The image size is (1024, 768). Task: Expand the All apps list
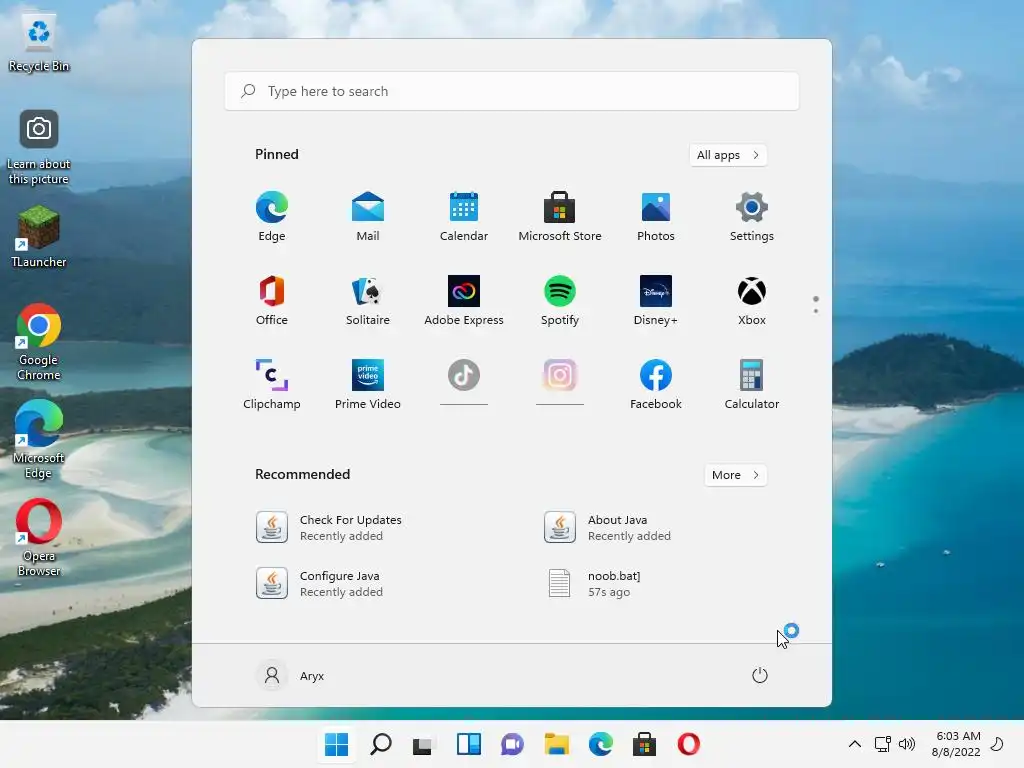coord(728,155)
